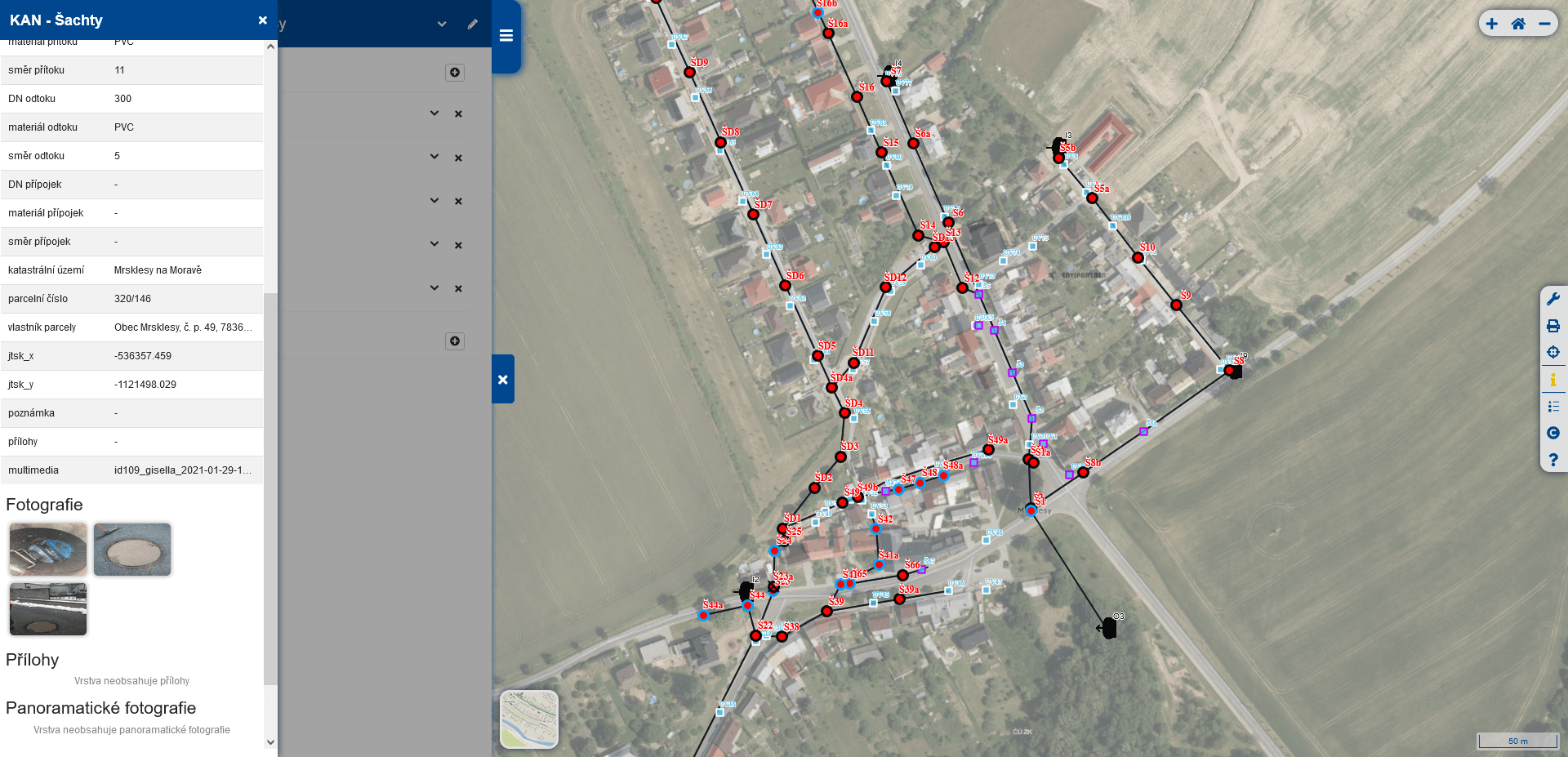Open the map legend list icon
This screenshot has height=757, width=1568.
(1552, 406)
